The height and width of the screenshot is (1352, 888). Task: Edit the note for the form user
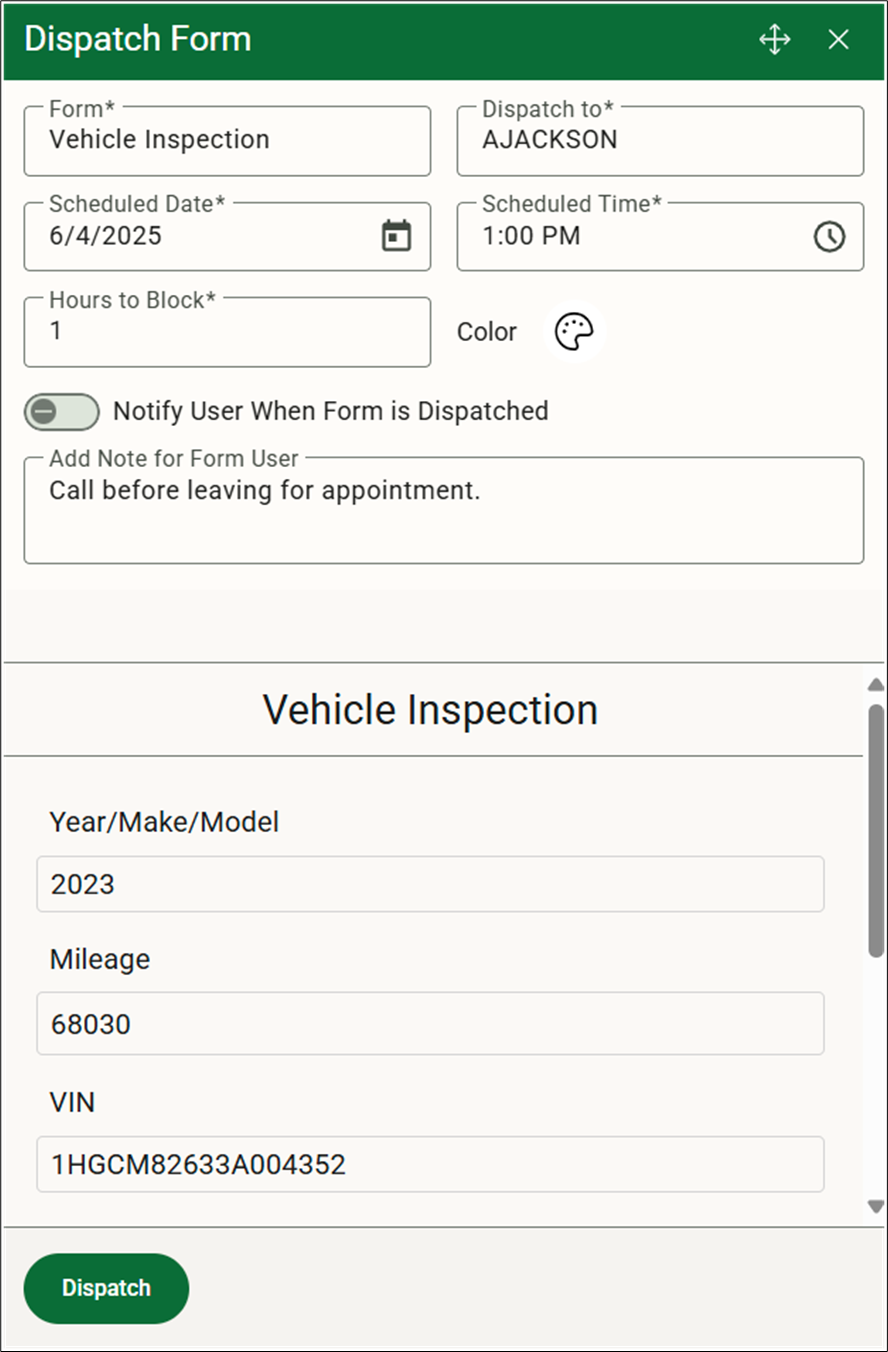click(x=444, y=510)
